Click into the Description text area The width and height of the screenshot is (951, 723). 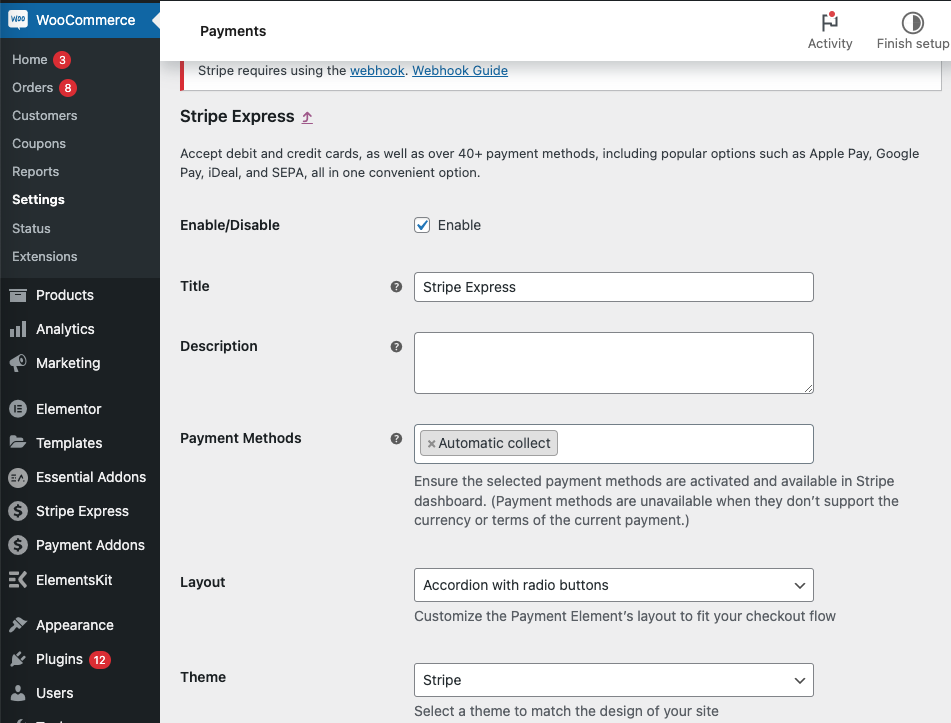pyautogui.click(x=614, y=363)
